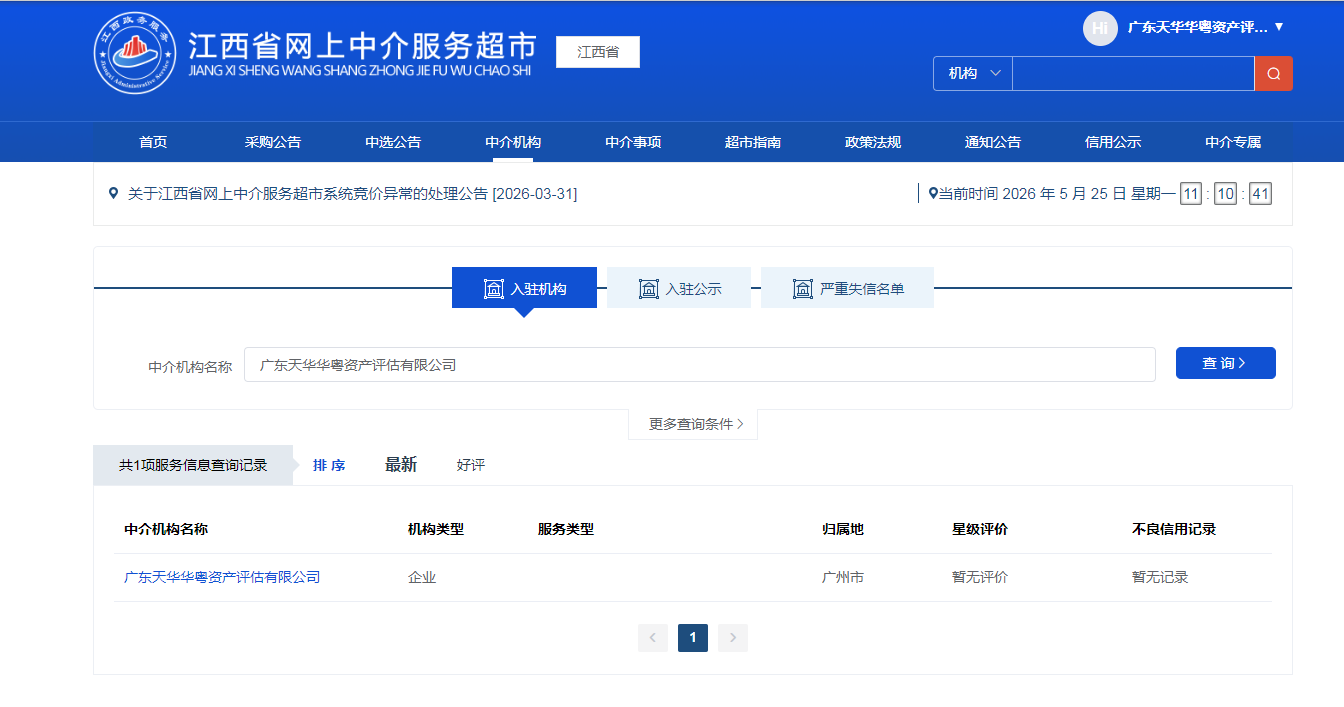Click the user name 广东天华华粤资产评…
Viewport: 1344px width, 707px height.
coord(1198,27)
